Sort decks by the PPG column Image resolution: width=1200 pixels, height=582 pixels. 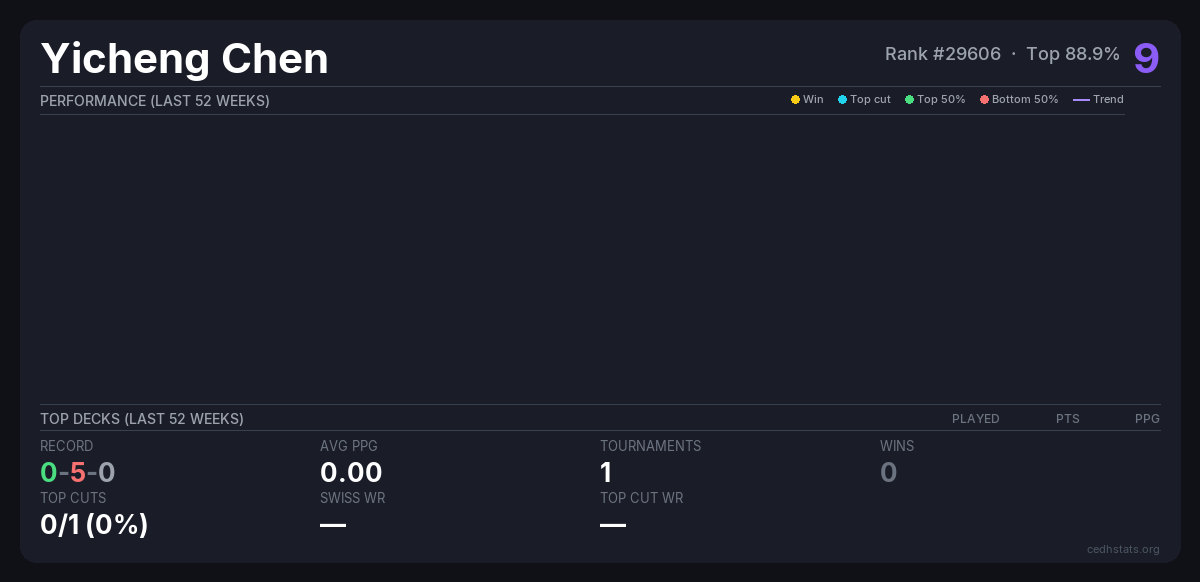(x=1147, y=419)
